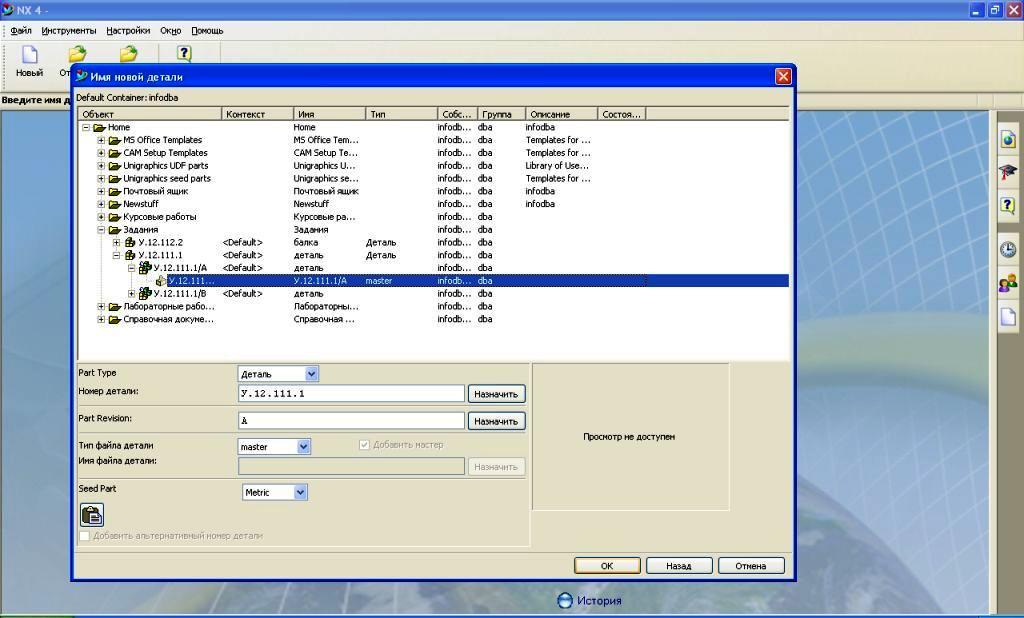Screen dimensions: 1024x618
Task: Click the История globe icon at bottom
Action: click(565, 600)
